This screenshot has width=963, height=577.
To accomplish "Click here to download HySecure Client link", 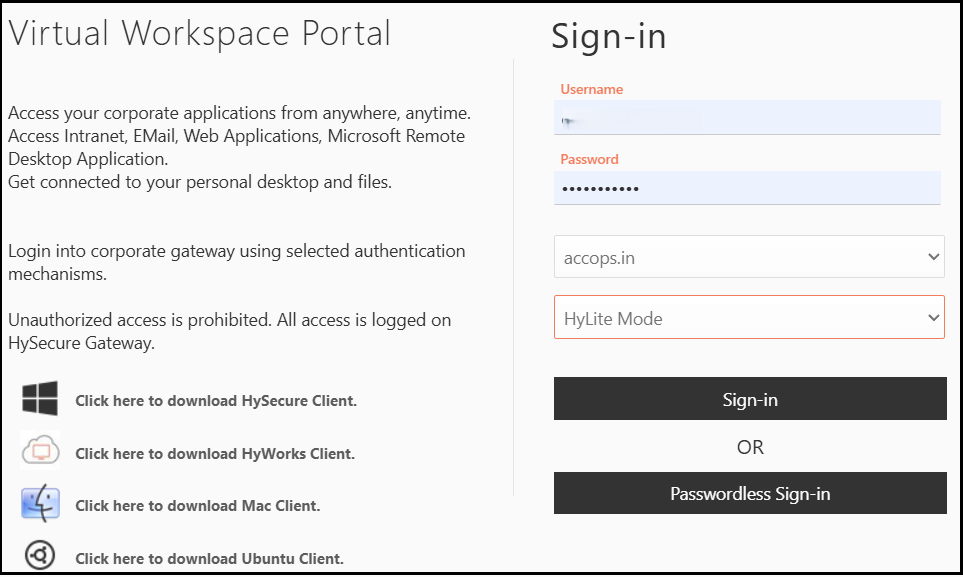I will (x=216, y=401).
